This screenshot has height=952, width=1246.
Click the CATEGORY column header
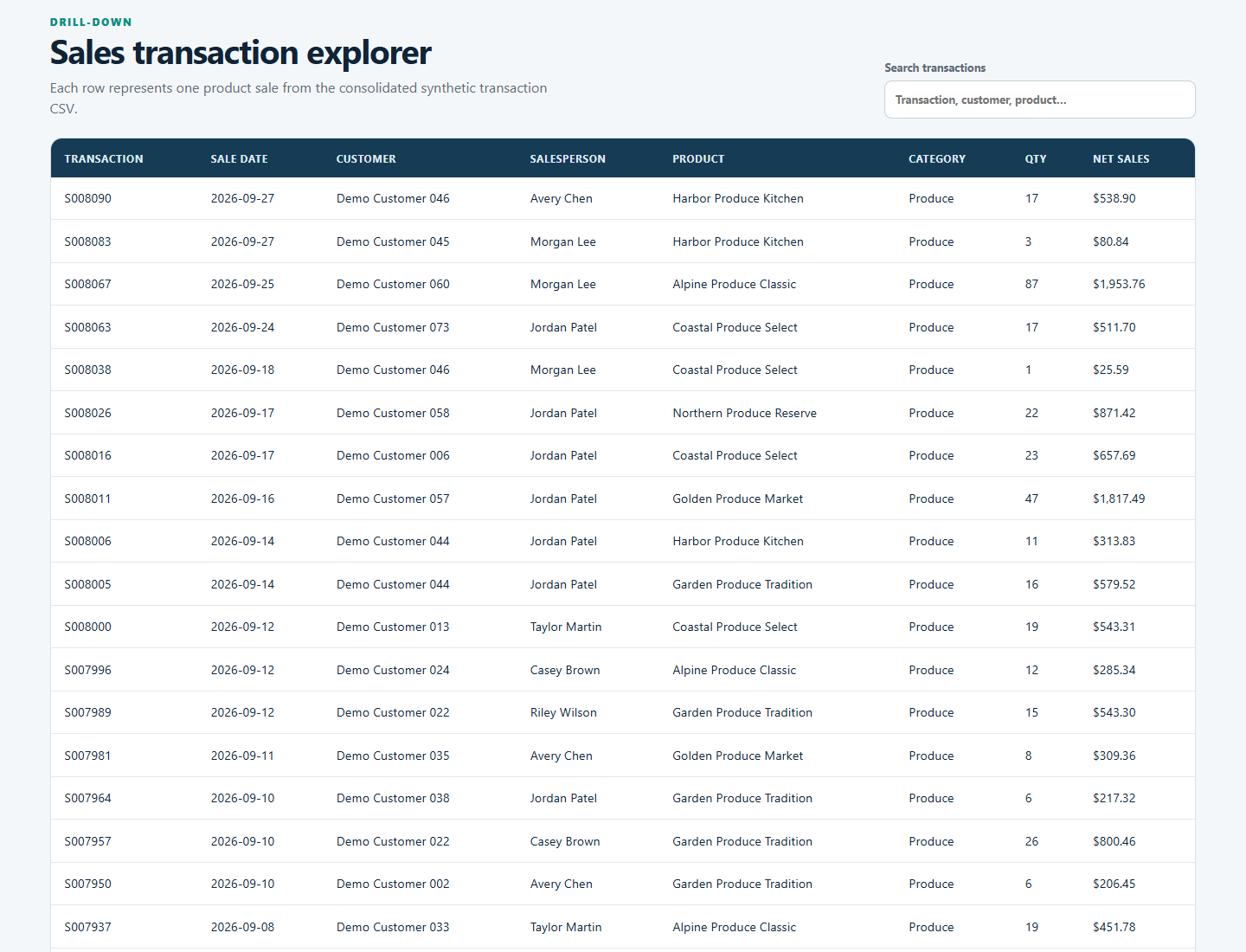click(x=937, y=159)
